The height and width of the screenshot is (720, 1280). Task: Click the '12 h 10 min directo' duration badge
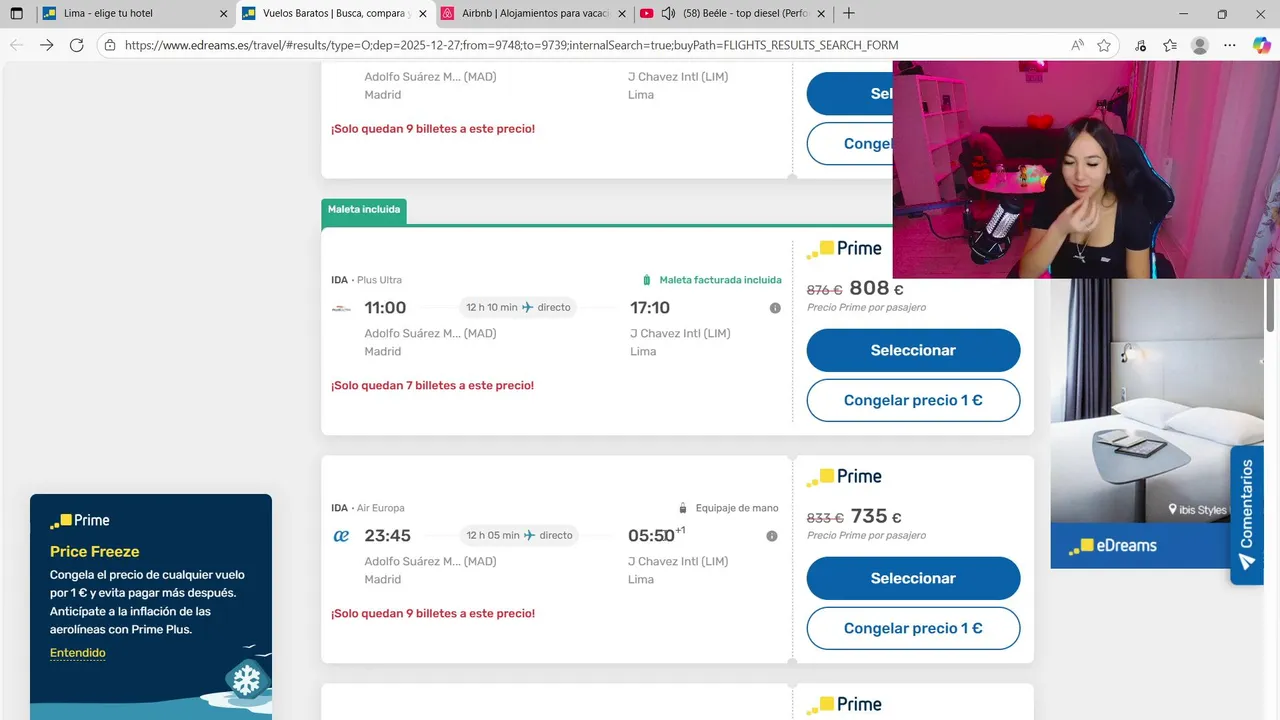pos(518,307)
